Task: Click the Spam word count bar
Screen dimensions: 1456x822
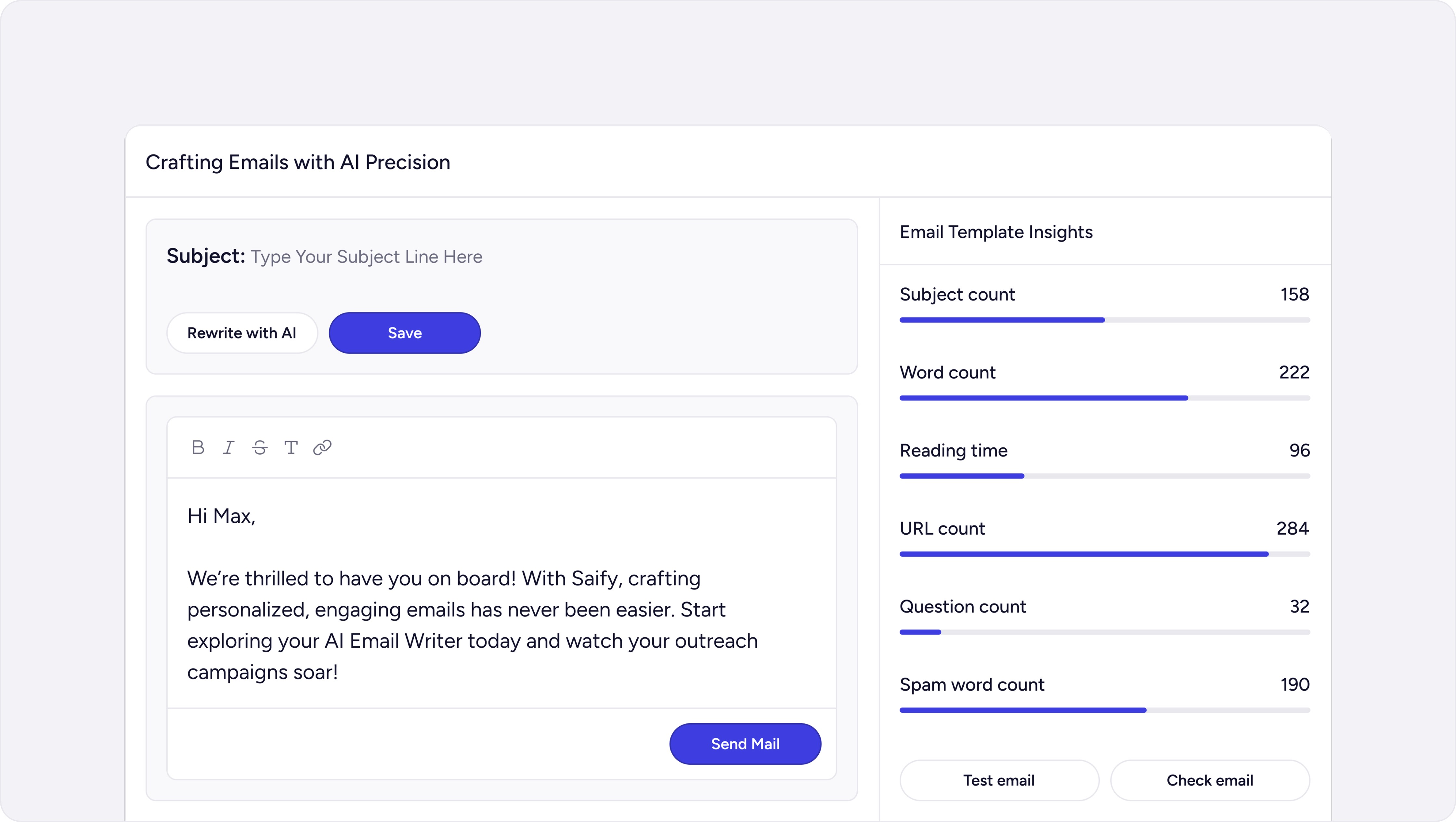Action: pyautogui.click(x=1104, y=710)
